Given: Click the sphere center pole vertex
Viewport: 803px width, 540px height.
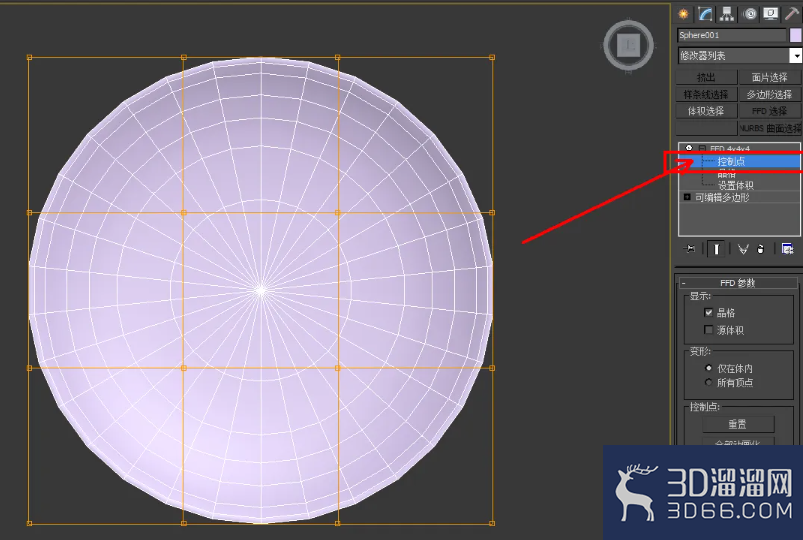Looking at the screenshot, I should click(261, 290).
